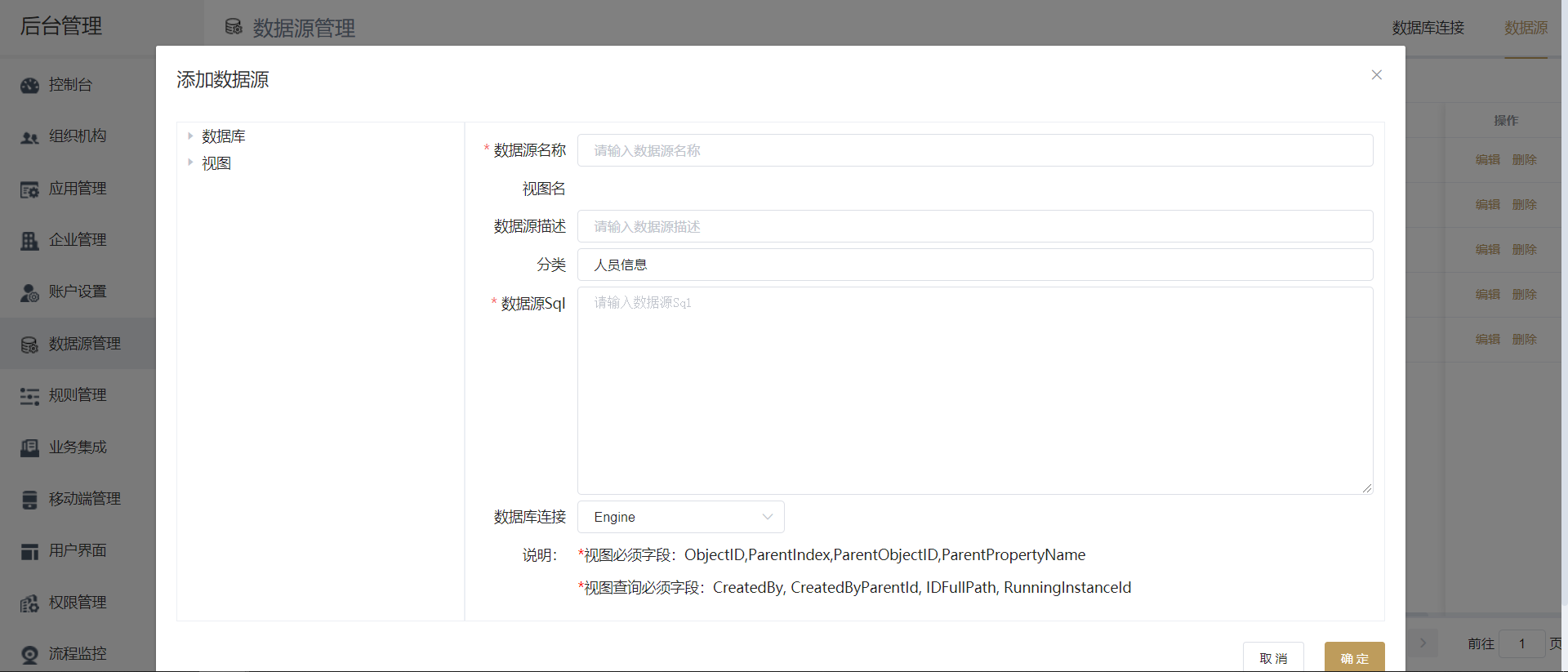Click the 权限管理 icon in sidebar
The image size is (1568, 672).
(x=29, y=603)
